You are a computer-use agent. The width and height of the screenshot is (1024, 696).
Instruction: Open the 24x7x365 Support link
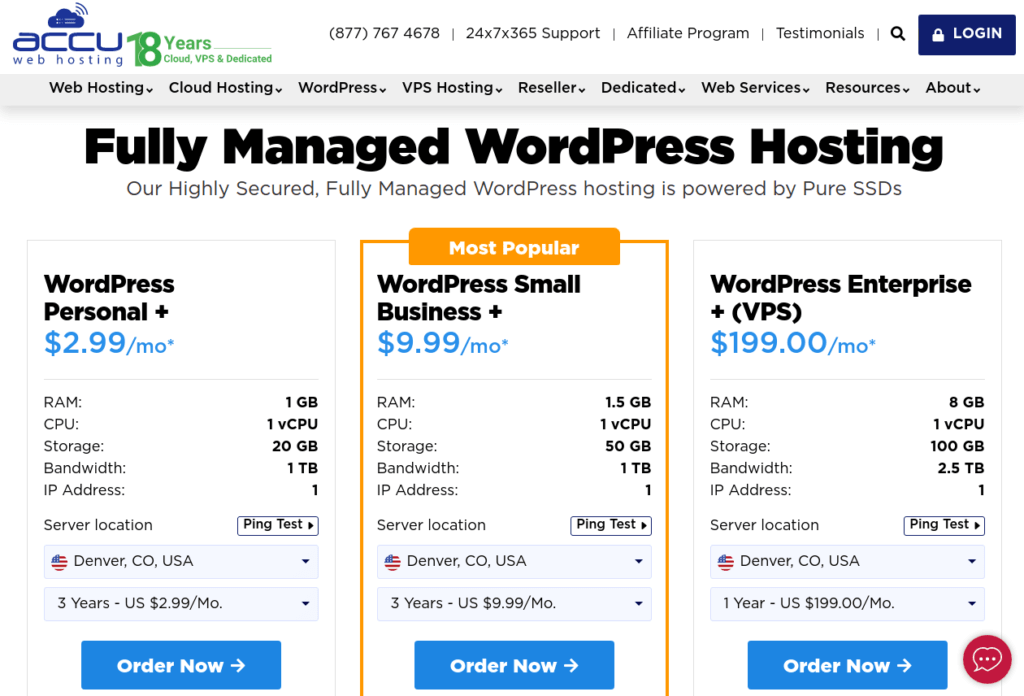click(x=533, y=33)
